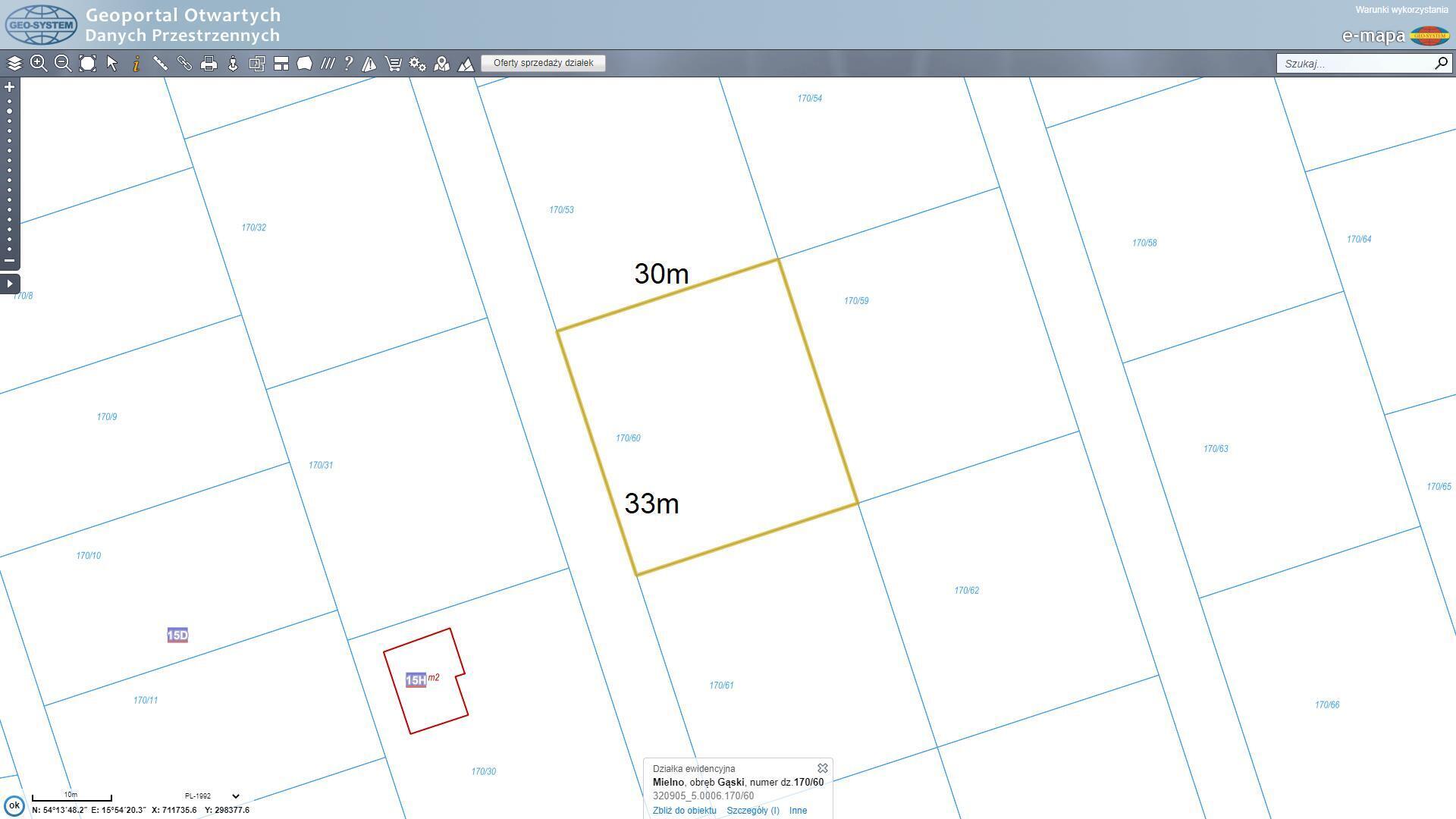Viewport: 1456px width, 819px height.
Task: Open Warunki wykorzystania link
Action: click(1401, 10)
